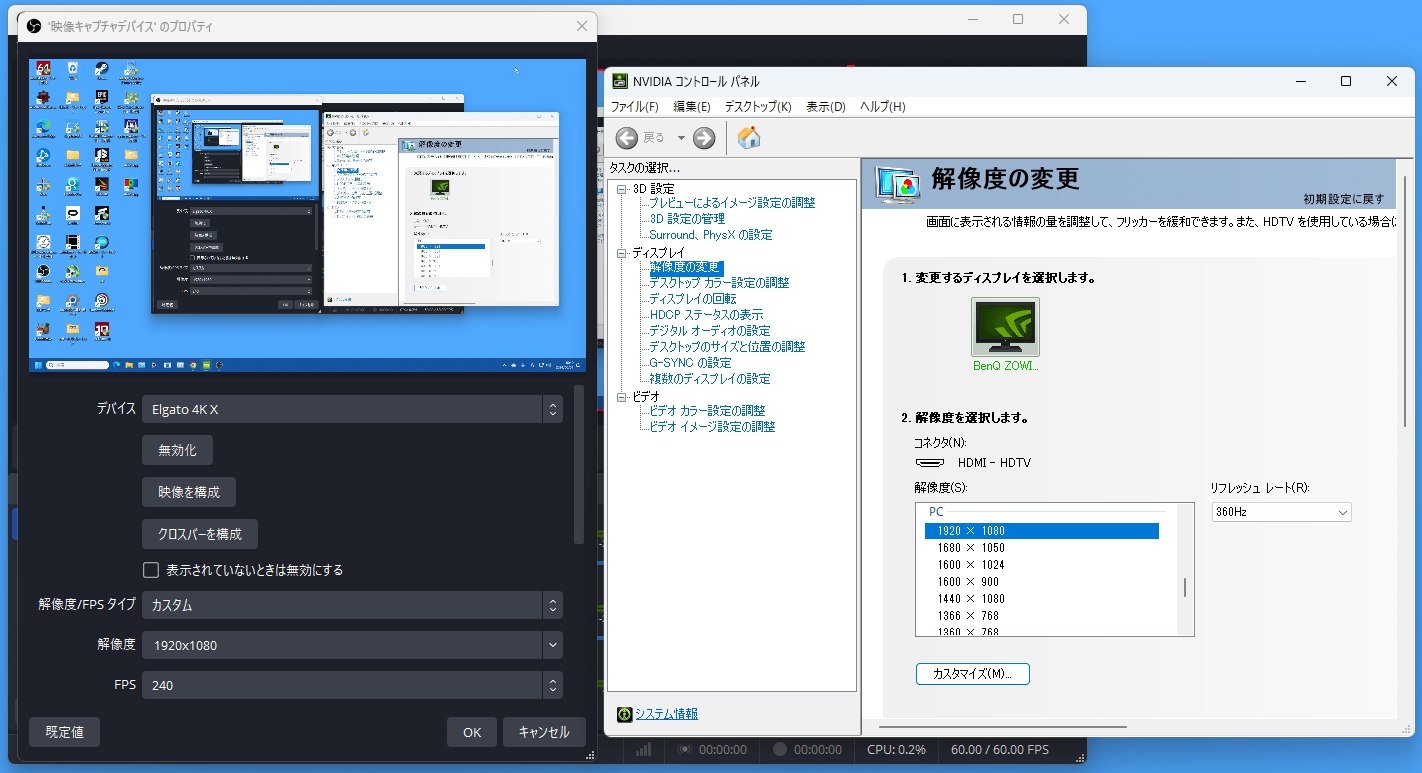Click the recording status icon in OBS status bar
The height and width of the screenshot is (773, 1422).
(x=781, y=749)
